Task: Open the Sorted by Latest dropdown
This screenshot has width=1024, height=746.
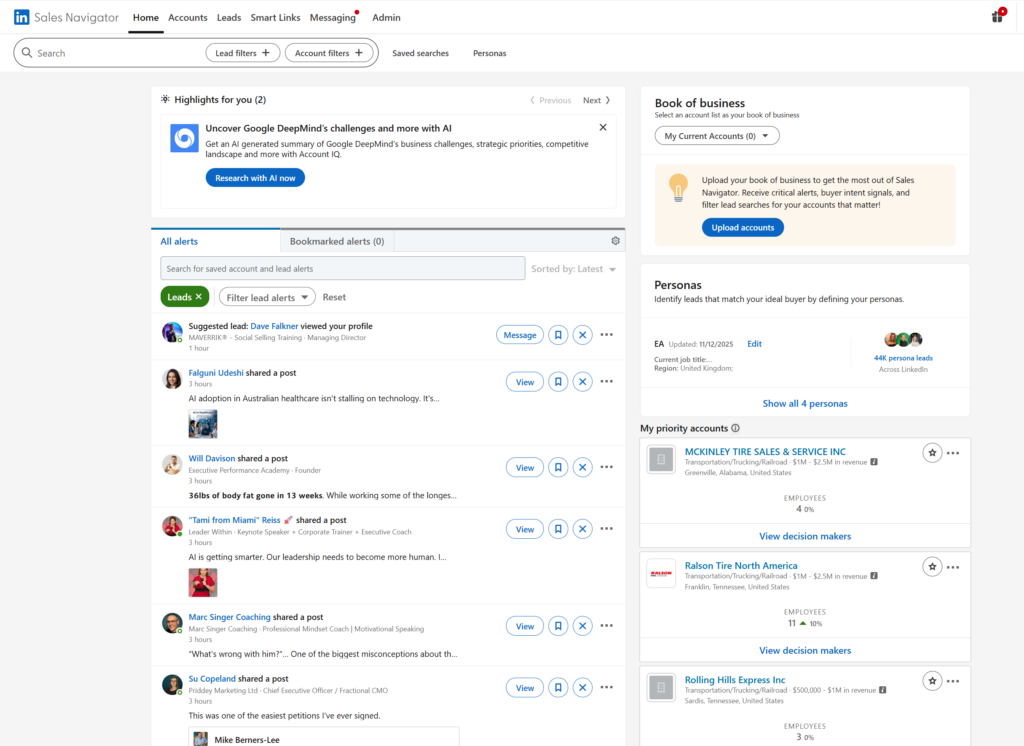Action: pyautogui.click(x=573, y=269)
